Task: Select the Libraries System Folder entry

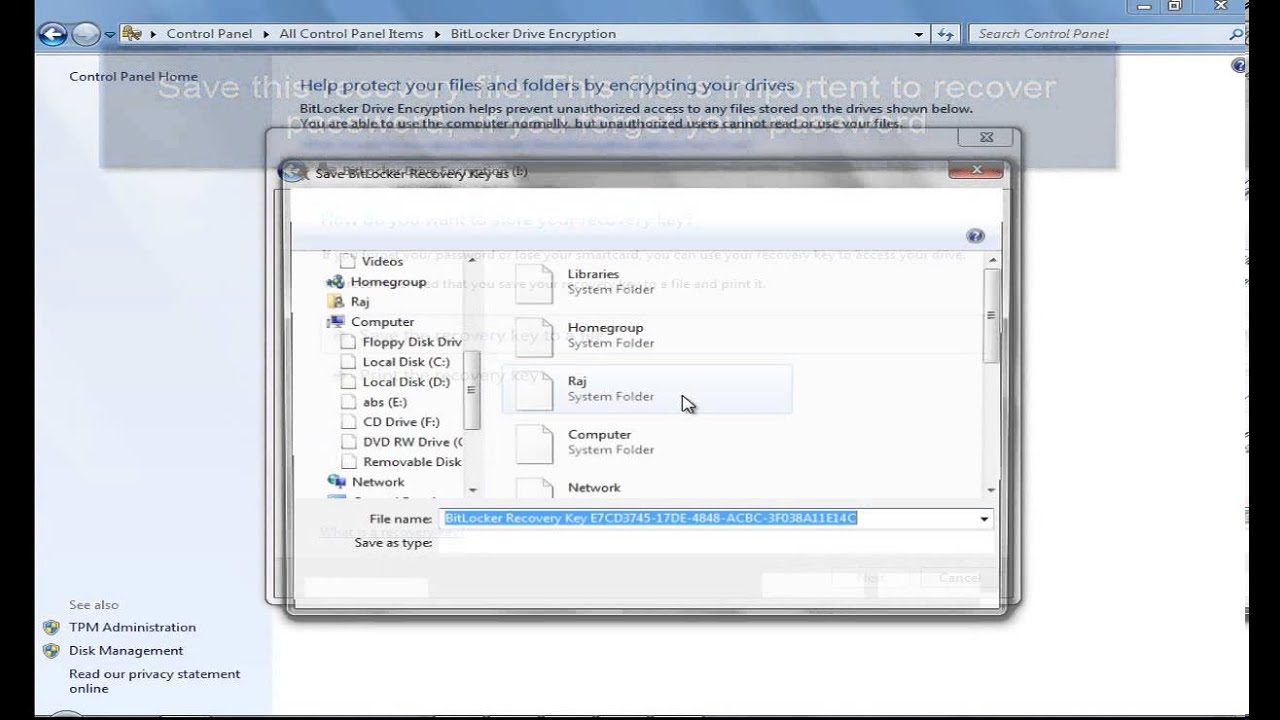Action: [x=647, y=282]
